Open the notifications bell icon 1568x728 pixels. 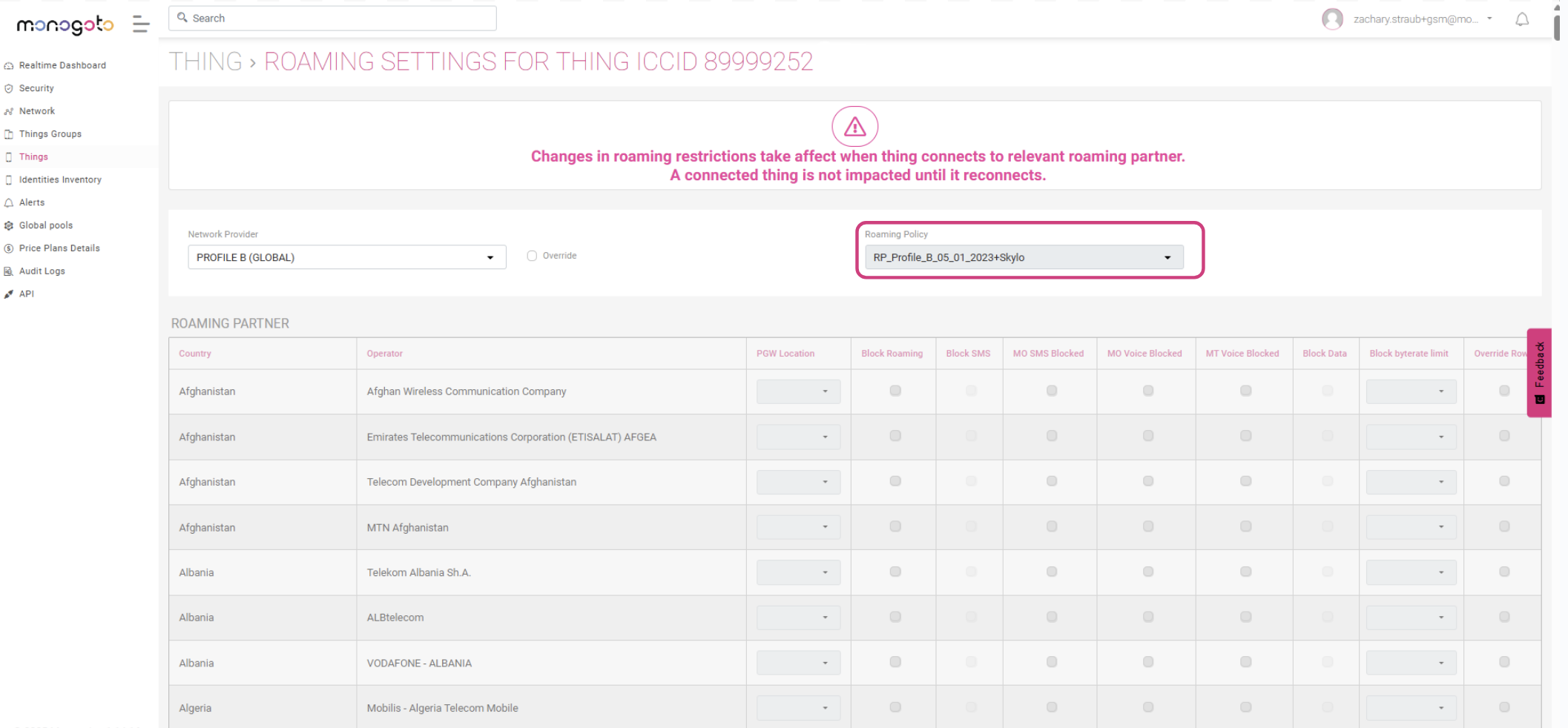coord(1522,19)
